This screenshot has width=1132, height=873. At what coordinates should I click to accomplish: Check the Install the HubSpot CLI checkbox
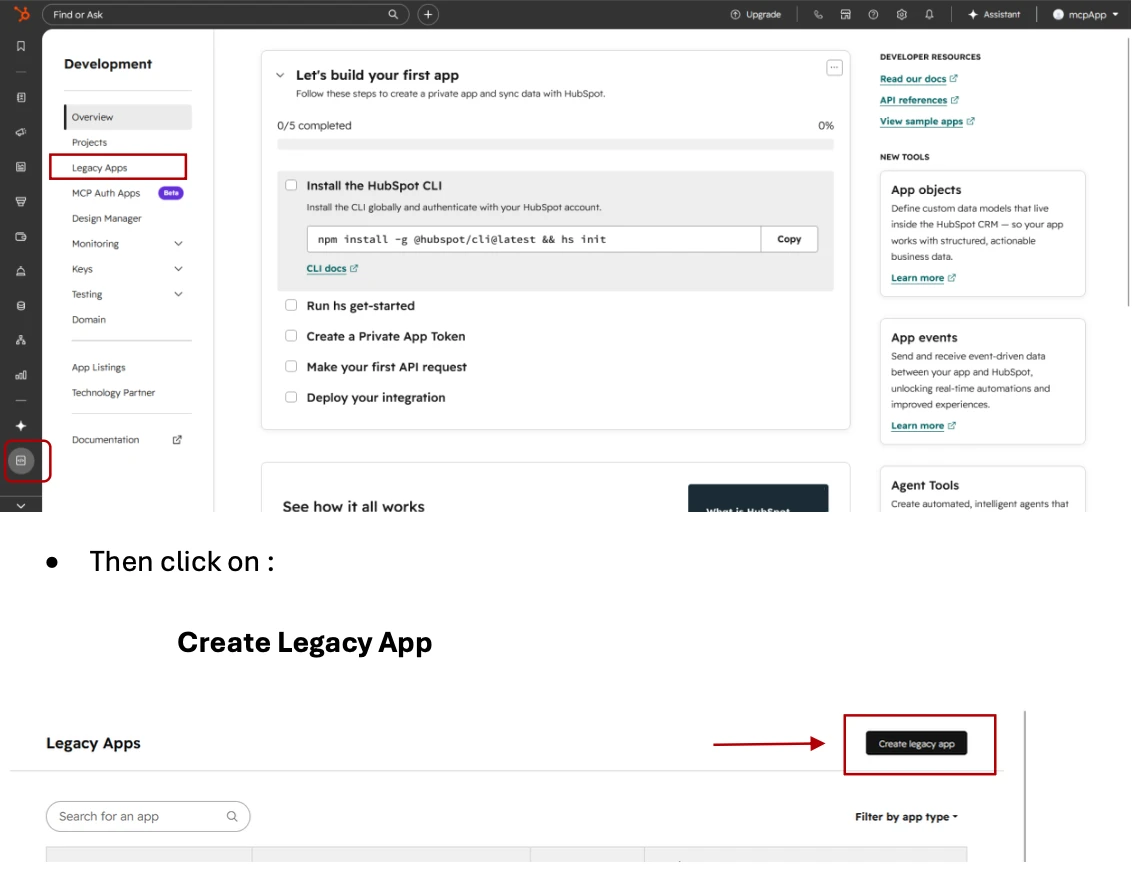[291, 186]
